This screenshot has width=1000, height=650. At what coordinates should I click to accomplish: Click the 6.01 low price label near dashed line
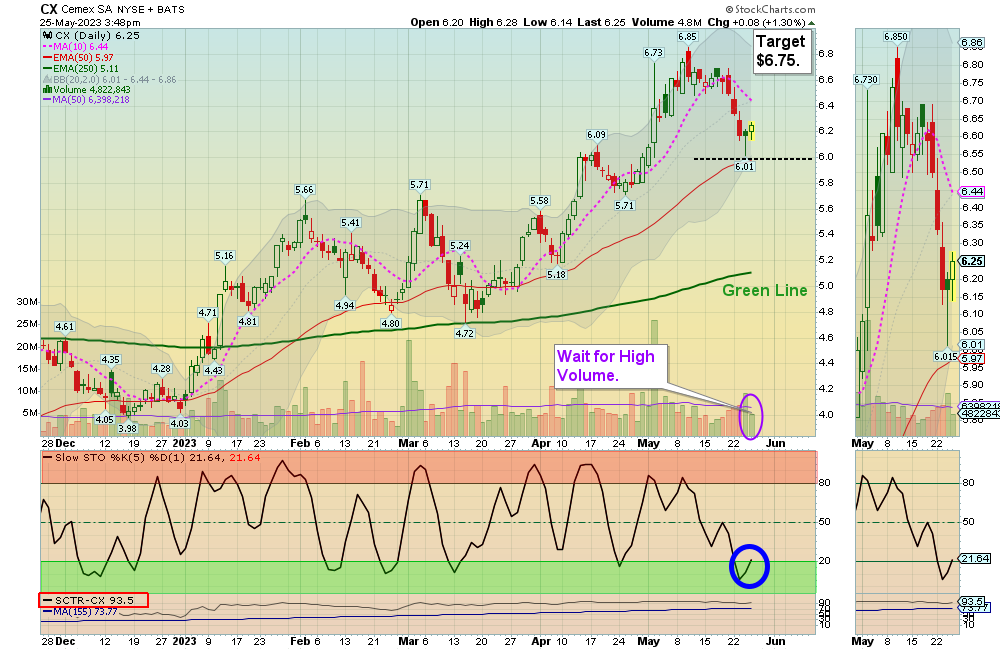pos(744,167)
